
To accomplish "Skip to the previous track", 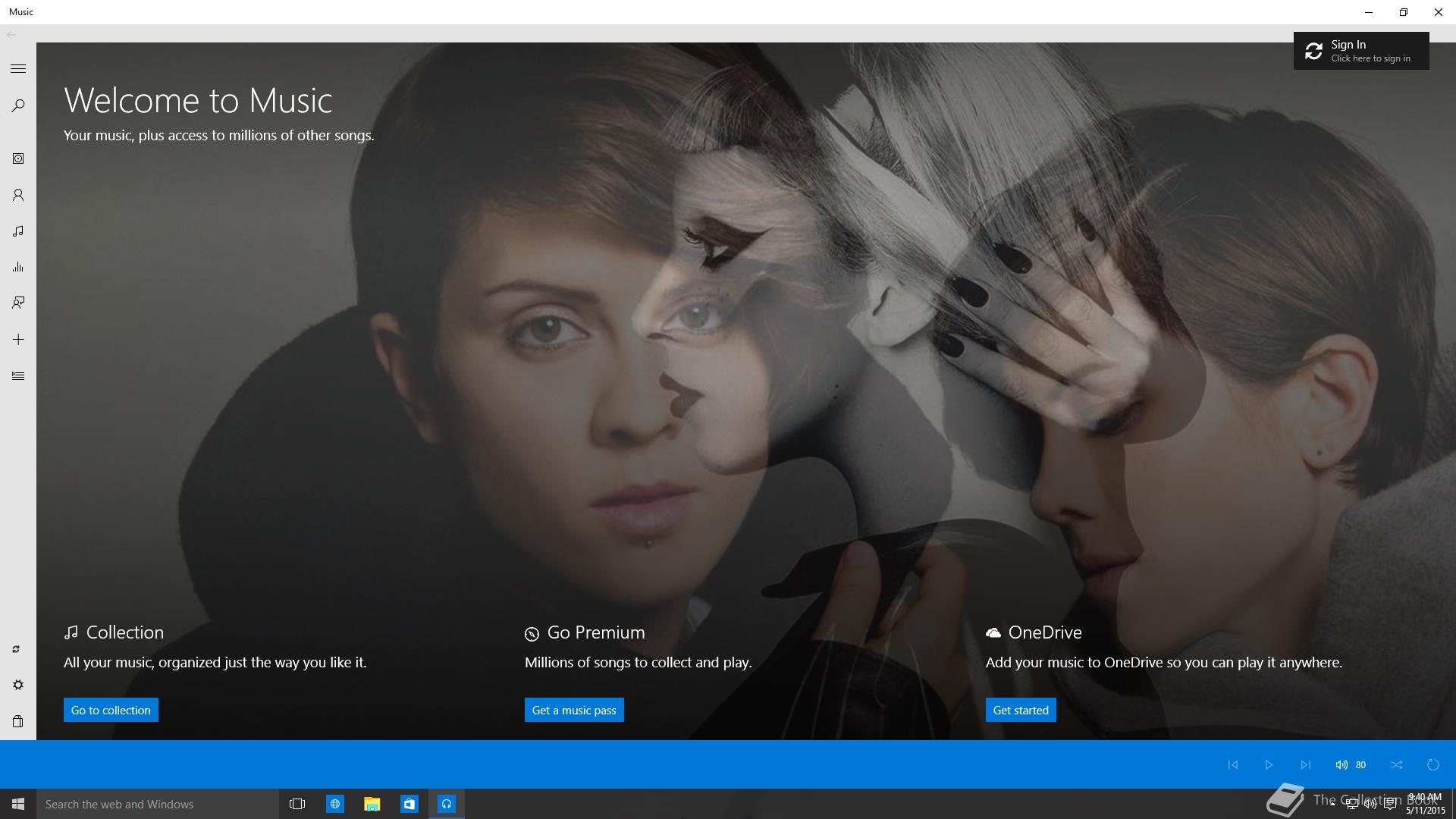I will click(x=1233, y=764).
